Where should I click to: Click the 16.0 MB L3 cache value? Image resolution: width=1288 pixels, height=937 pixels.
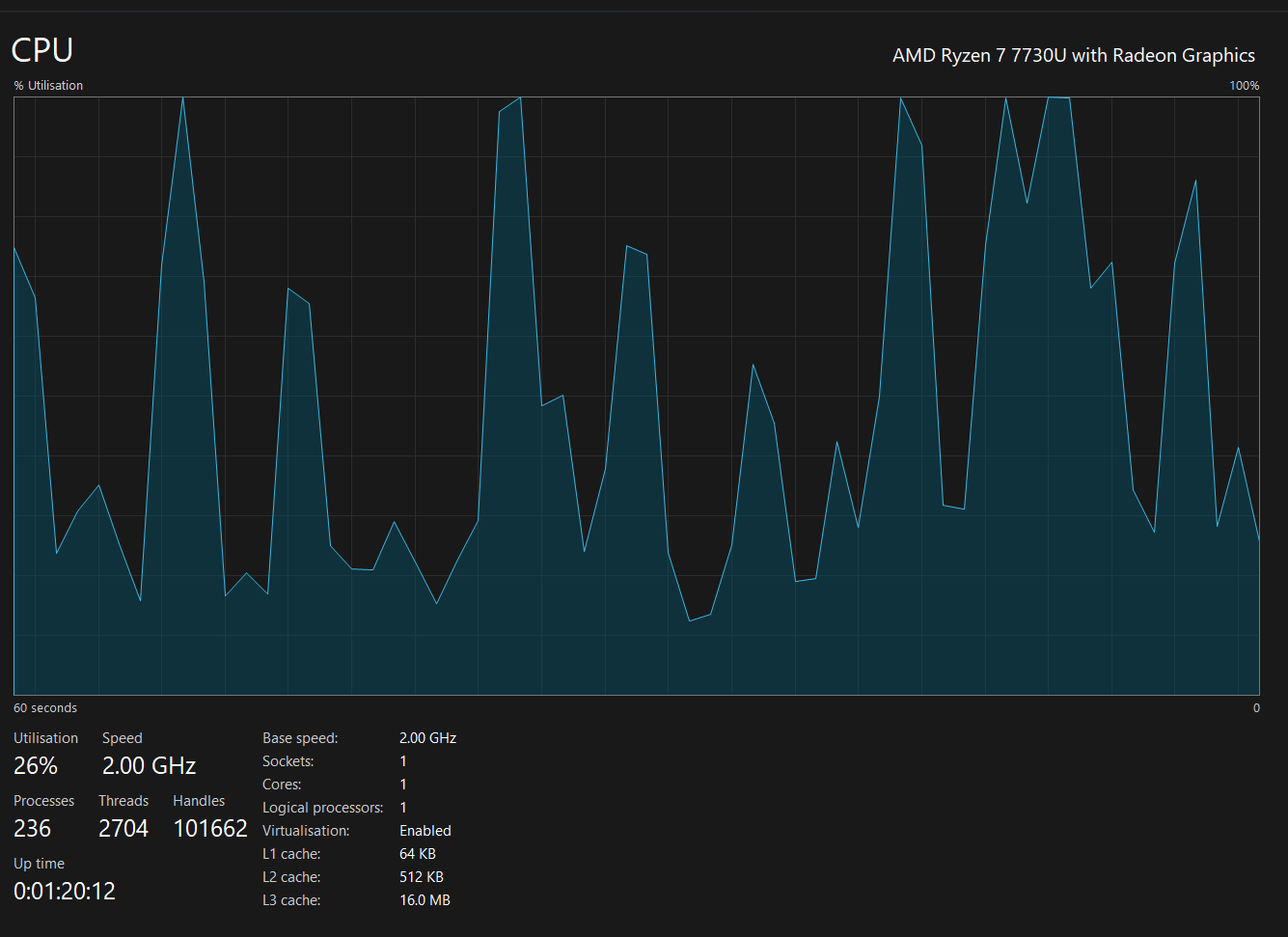(x=425, y=899)
